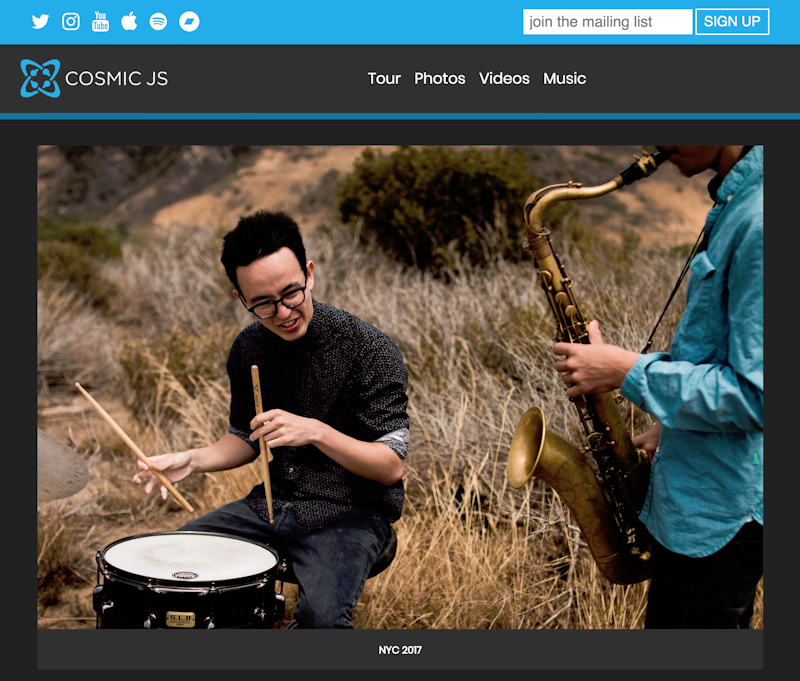Open the Spotify icon link

click(158, 21)
